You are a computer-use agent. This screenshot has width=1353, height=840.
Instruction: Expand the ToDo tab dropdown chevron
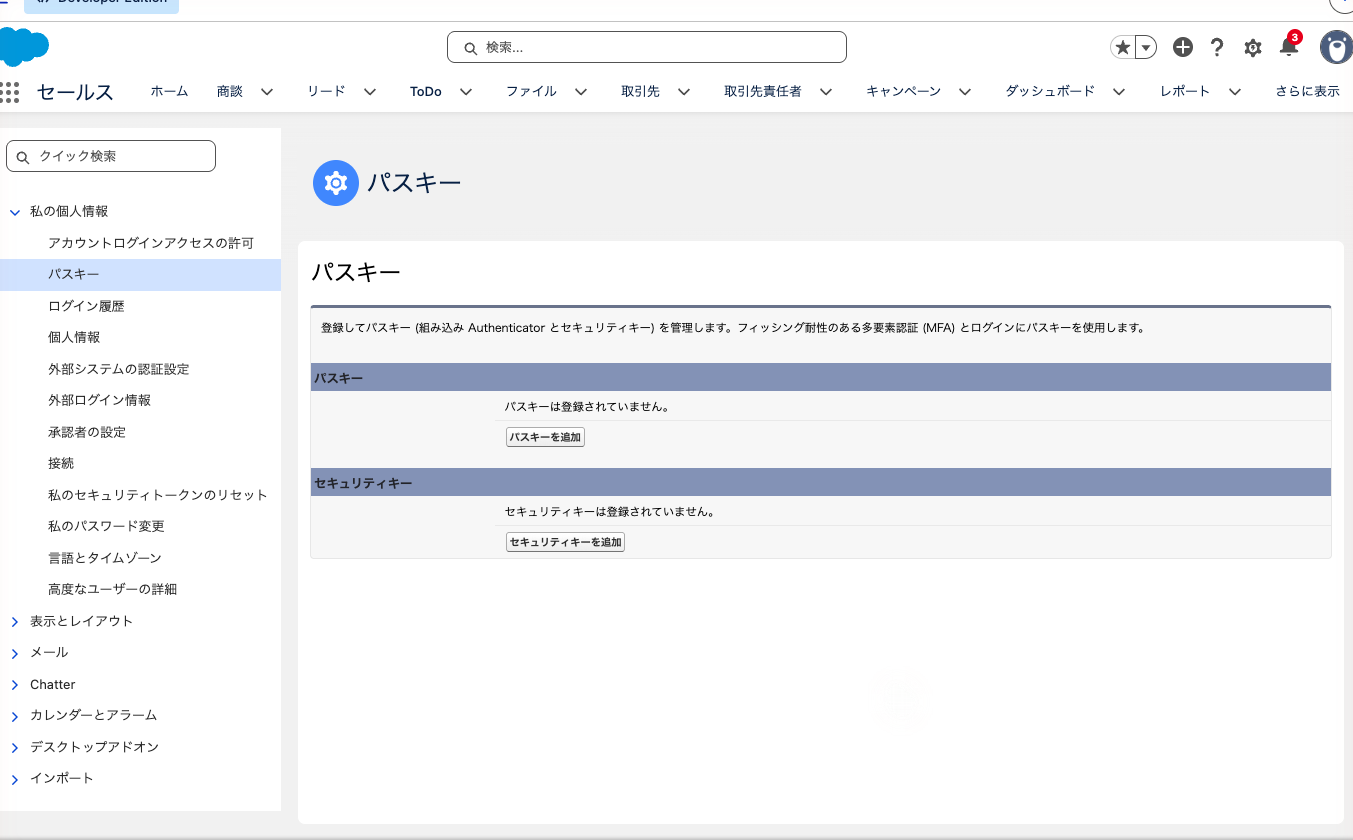(466, 92)
